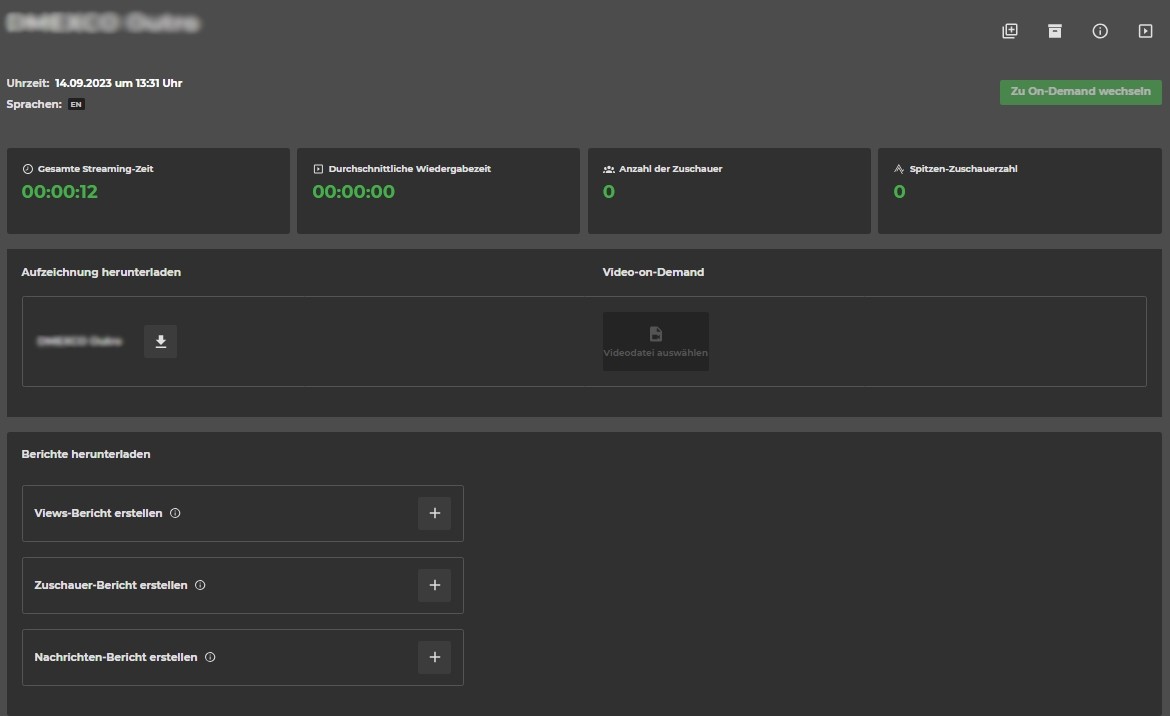Click the total streaming time value 00:00:12
1170x716 pixels.
pyautogui.click(x=60, y=192)
